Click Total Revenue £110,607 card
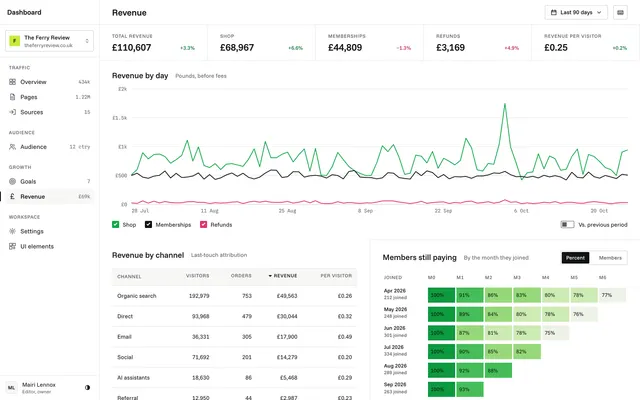 pyautogui.click(x=153, y=43)
